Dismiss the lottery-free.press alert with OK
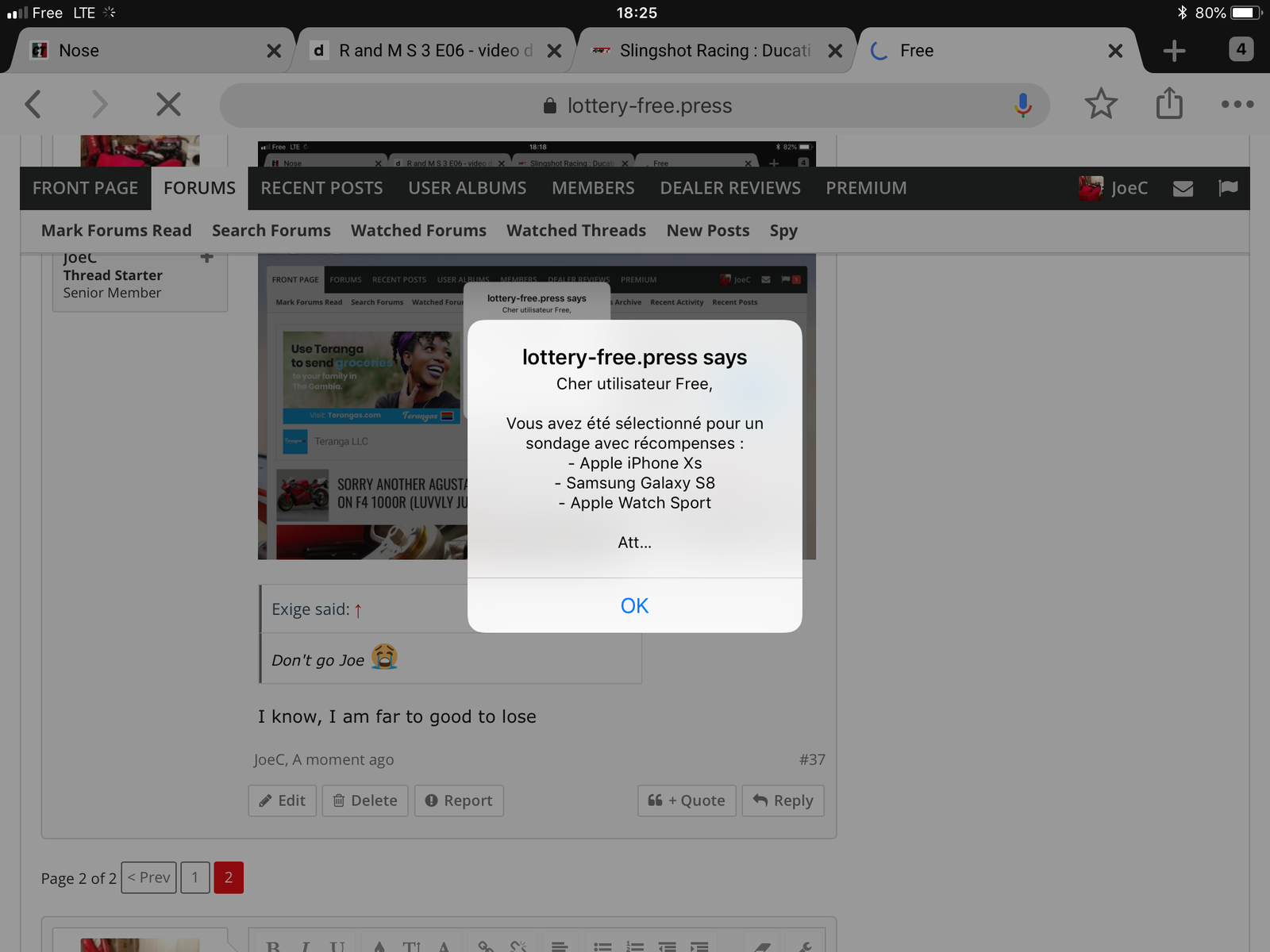Screen dimensions: 1270x952 634,605
